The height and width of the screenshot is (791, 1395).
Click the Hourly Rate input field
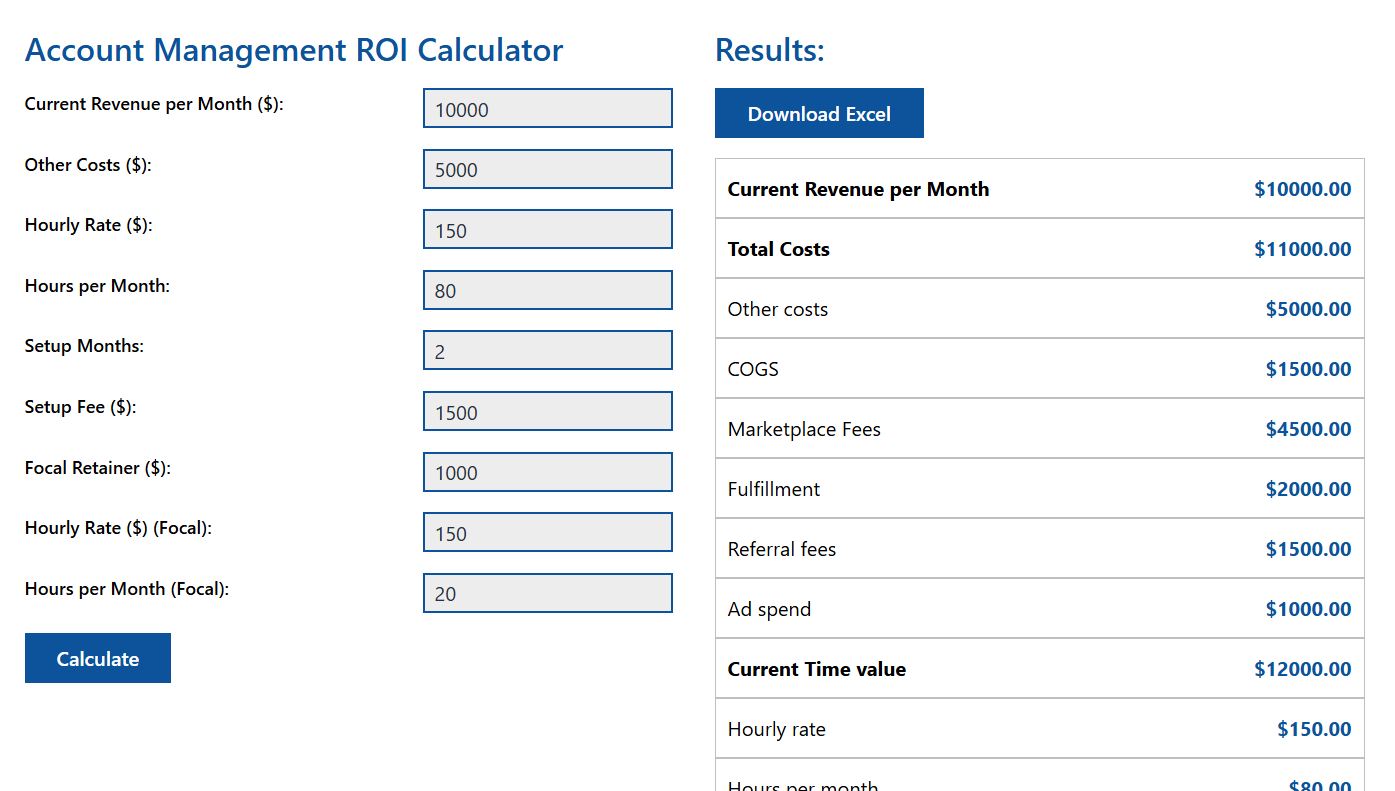click(547, 229)
